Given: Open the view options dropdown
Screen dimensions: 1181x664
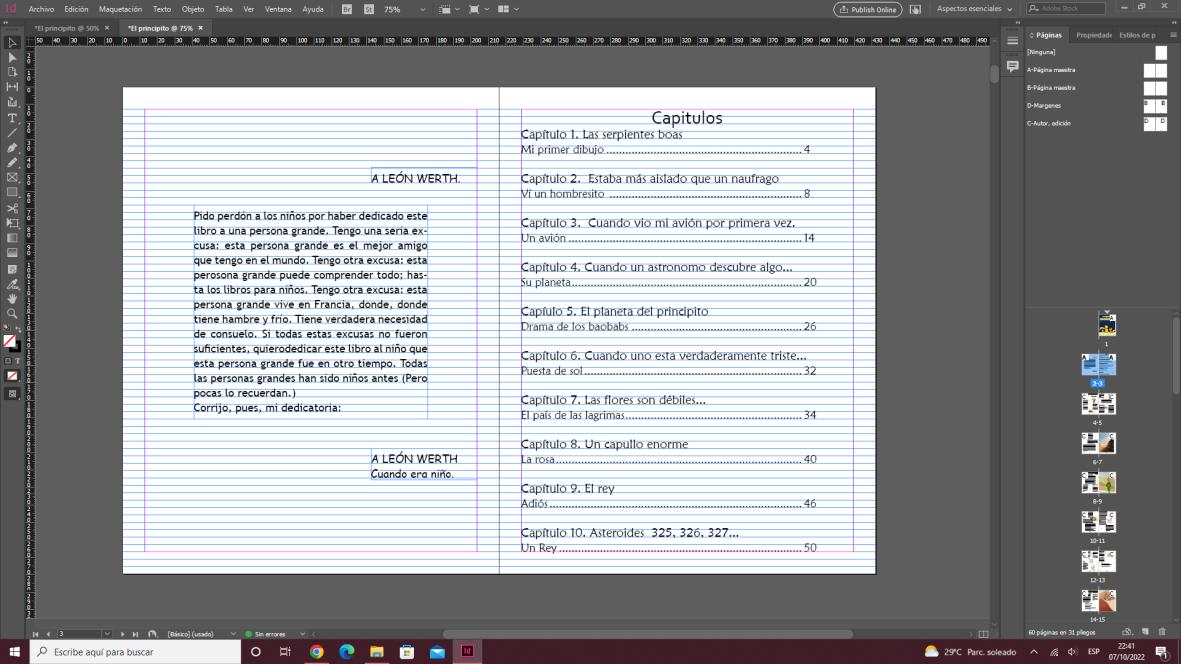Looking at the screenshot, I should 456,10.
